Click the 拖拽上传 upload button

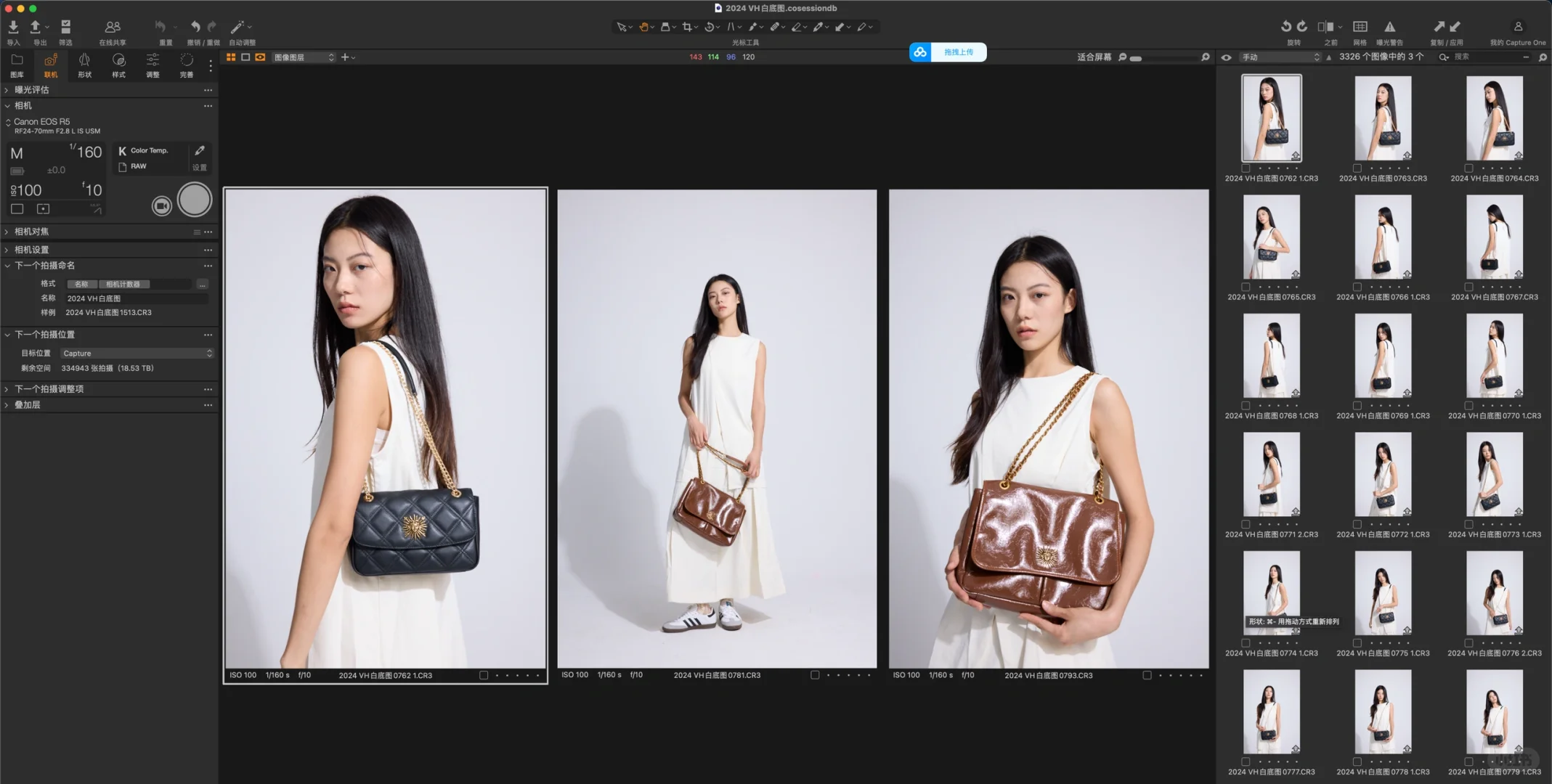tap(959, 52)
